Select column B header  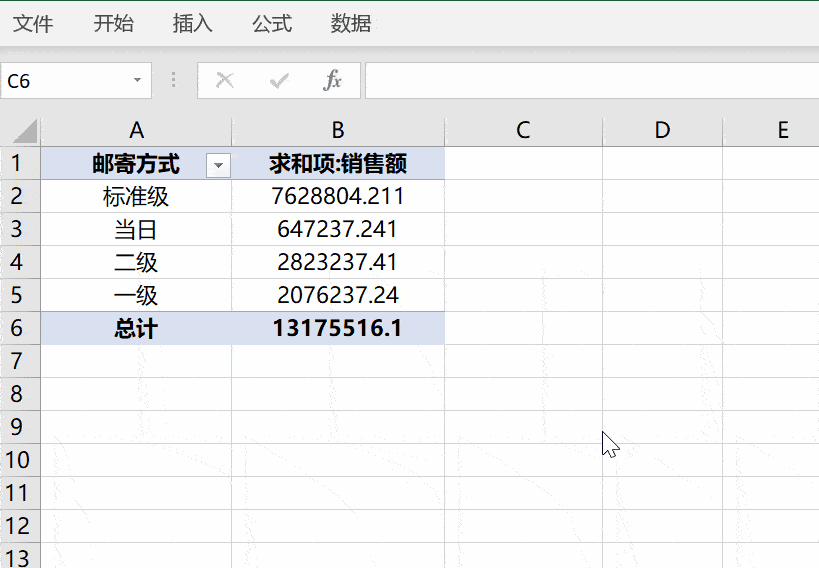(338, 131)
